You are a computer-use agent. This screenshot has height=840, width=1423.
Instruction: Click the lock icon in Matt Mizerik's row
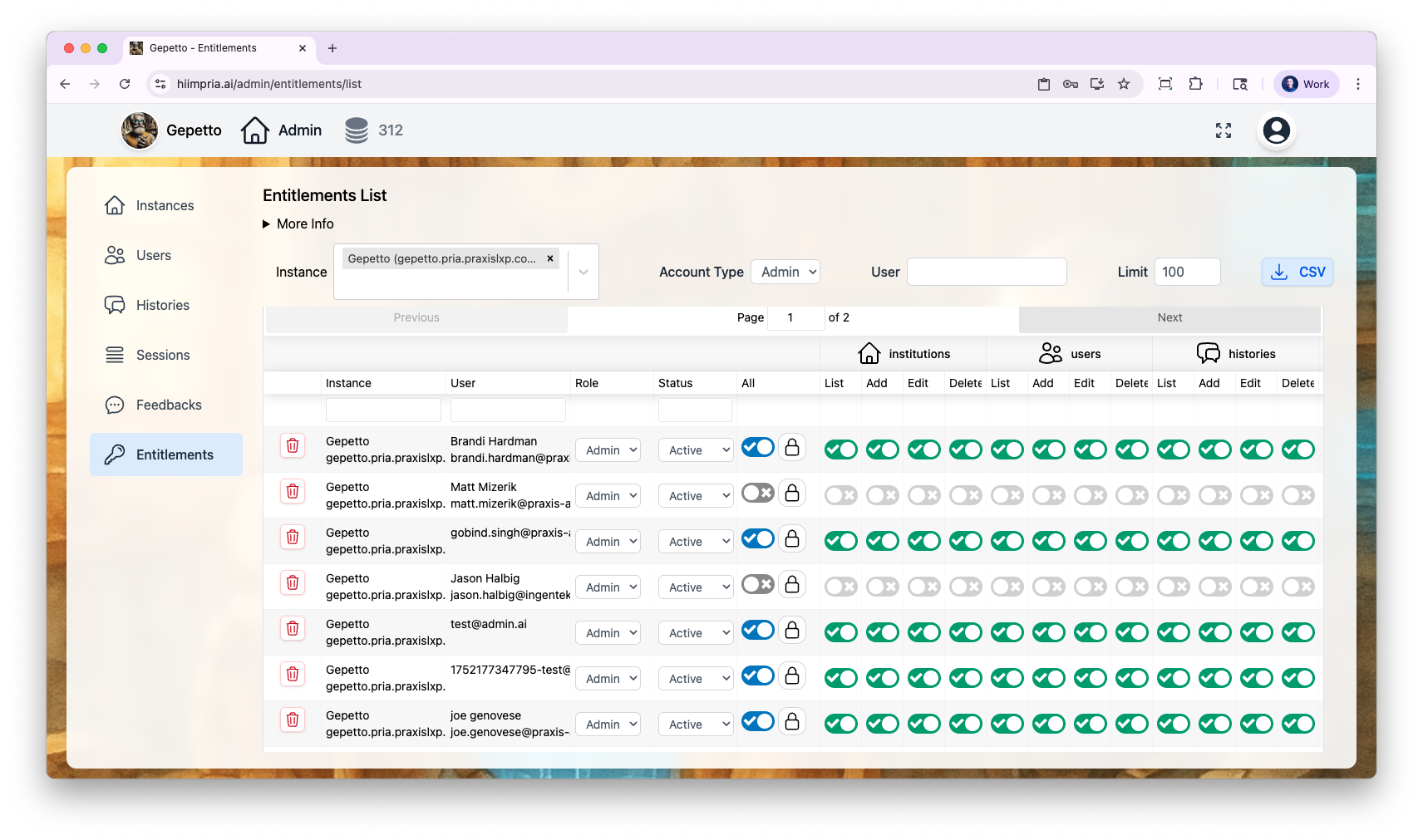click(792, 493)
